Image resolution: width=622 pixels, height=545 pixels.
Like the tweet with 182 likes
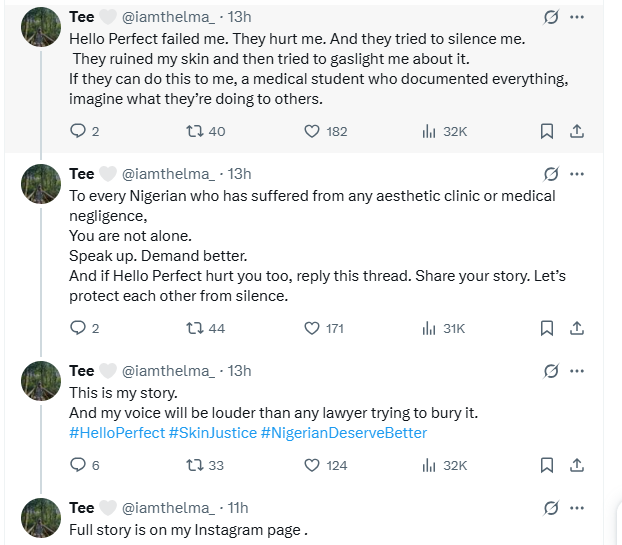point(311,131)
